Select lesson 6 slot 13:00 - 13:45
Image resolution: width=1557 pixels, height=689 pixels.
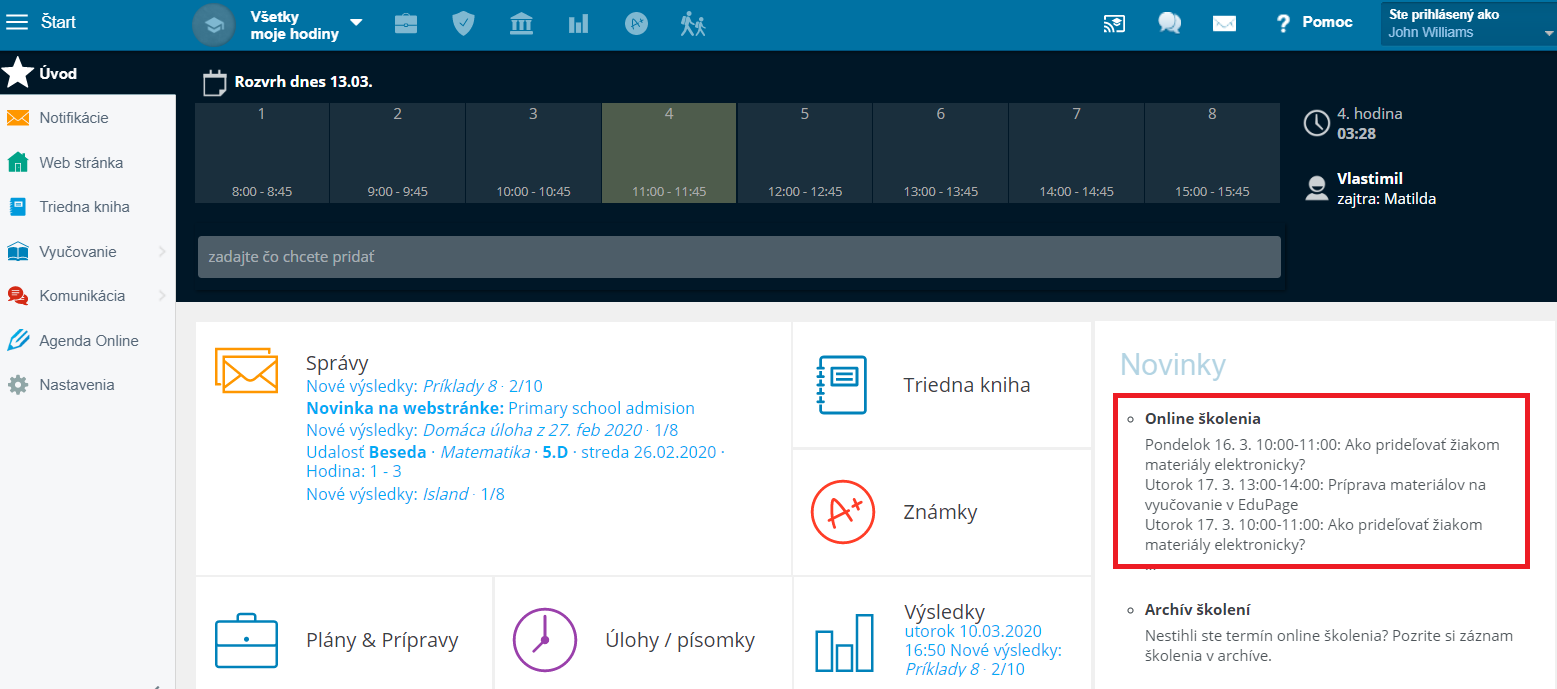(940, 153)
